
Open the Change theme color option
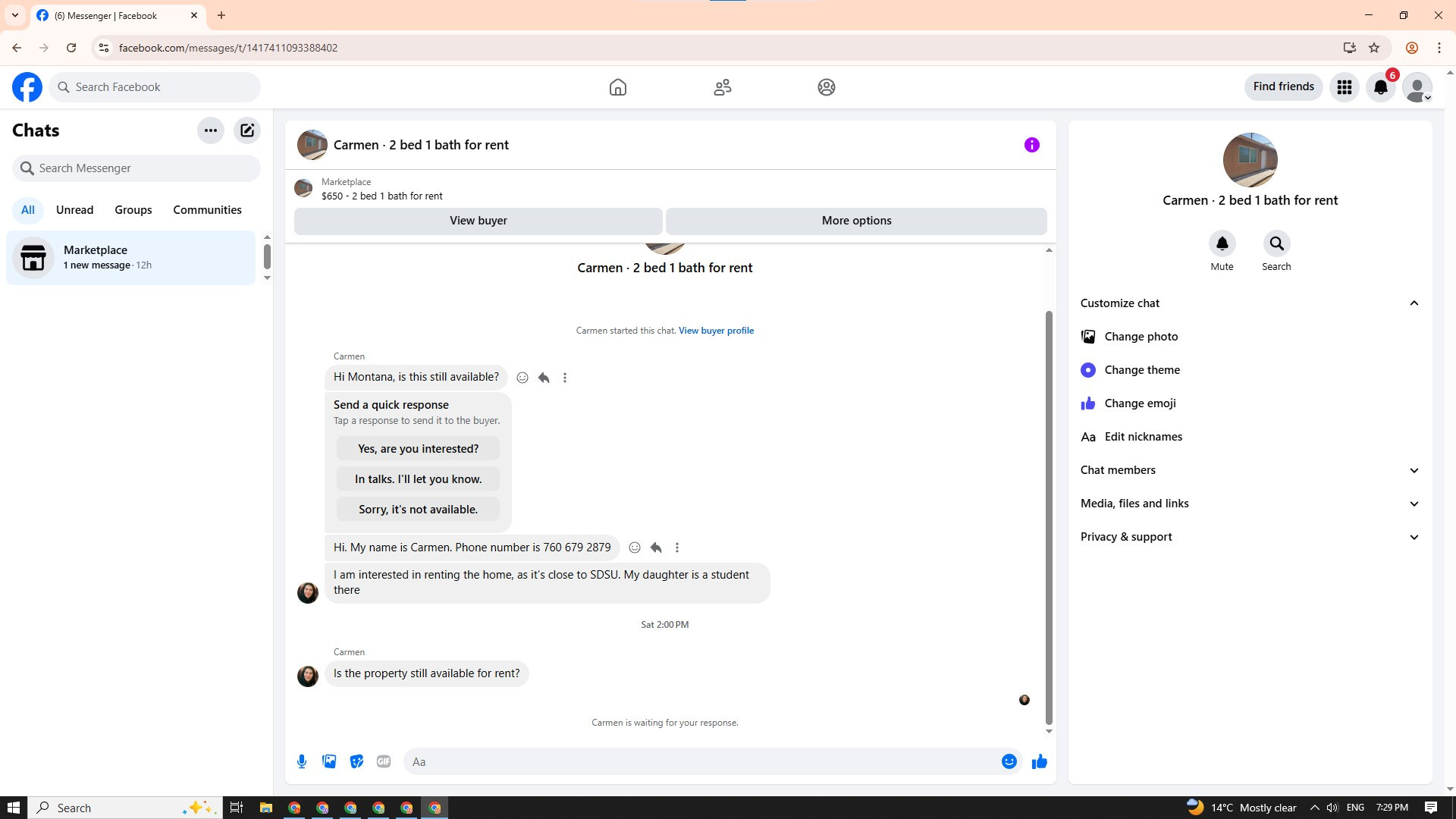[1141, 370]
